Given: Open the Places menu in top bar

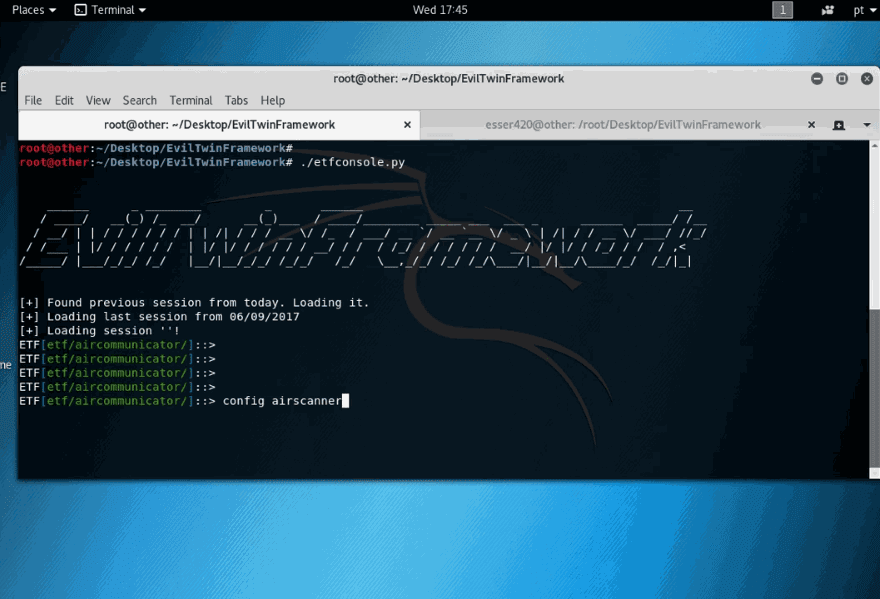Looking at the screenshot, I should tap(34, 10).
